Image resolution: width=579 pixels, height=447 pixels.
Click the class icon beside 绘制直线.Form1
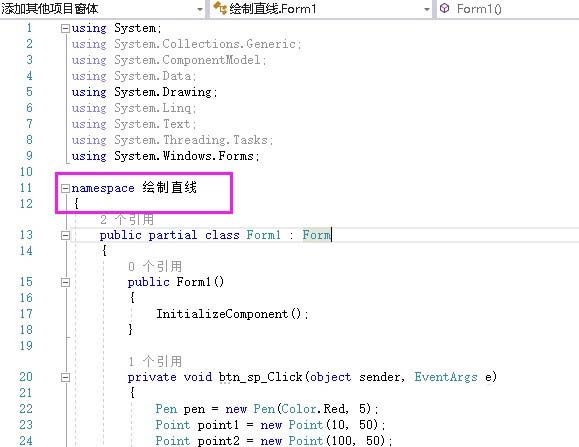pos(220,8)
